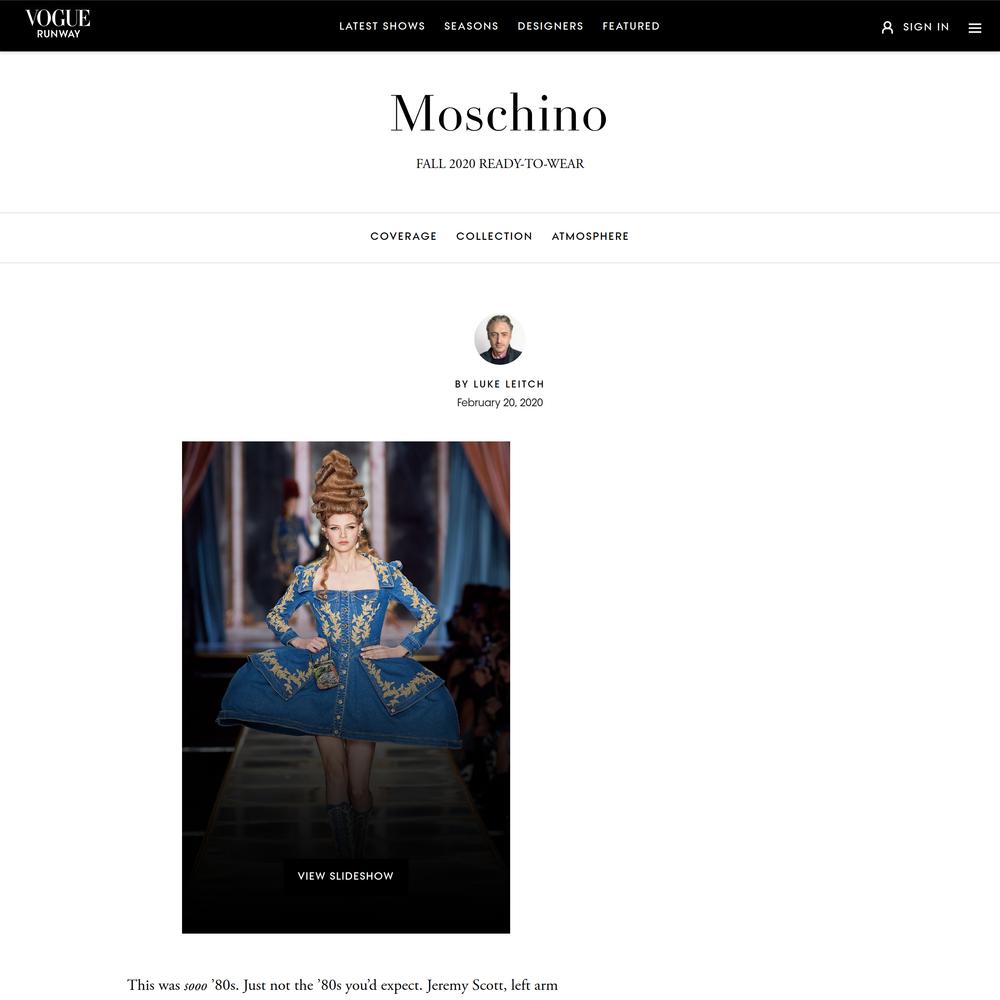Viewport: 1000px width, 1000px height.
Task: Click the February 20, 2020 date text
Action: pyautogui.click(x=499, y=402)
